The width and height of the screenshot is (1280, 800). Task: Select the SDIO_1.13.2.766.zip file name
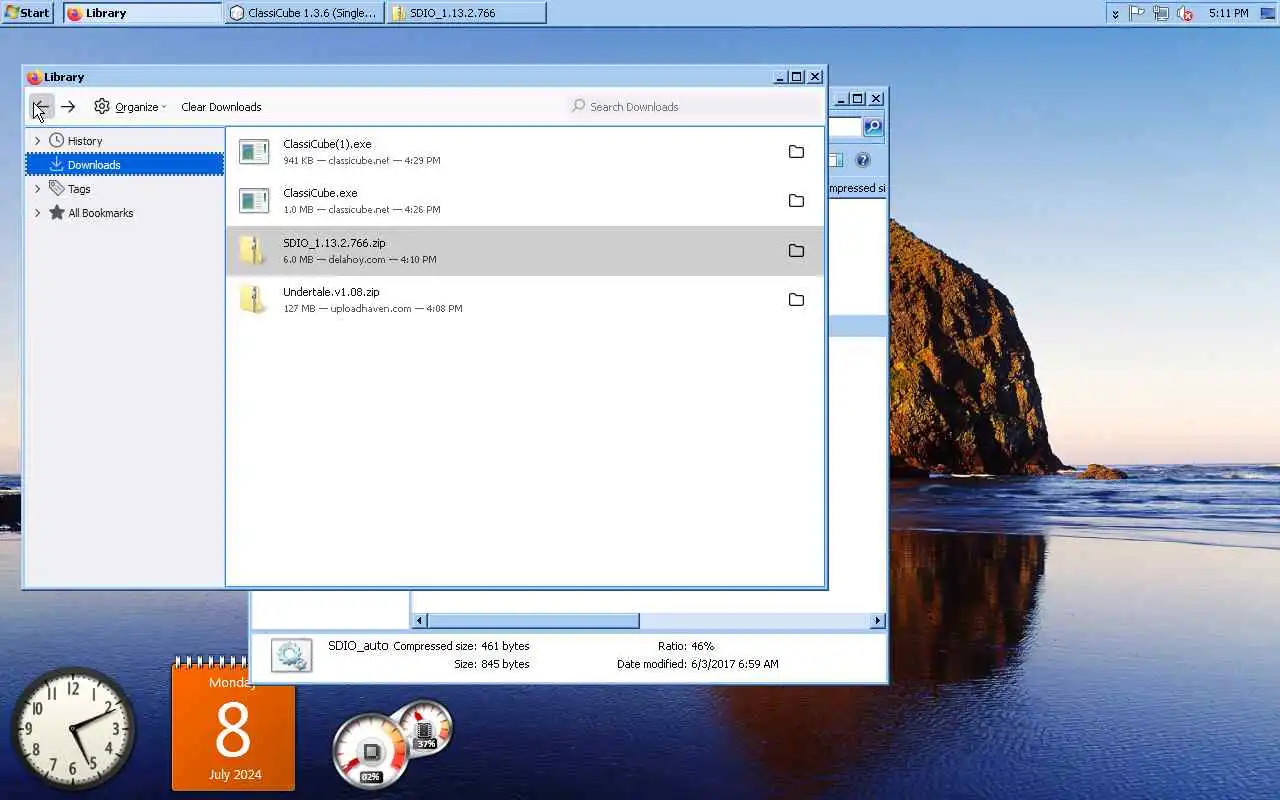point(334,243)
